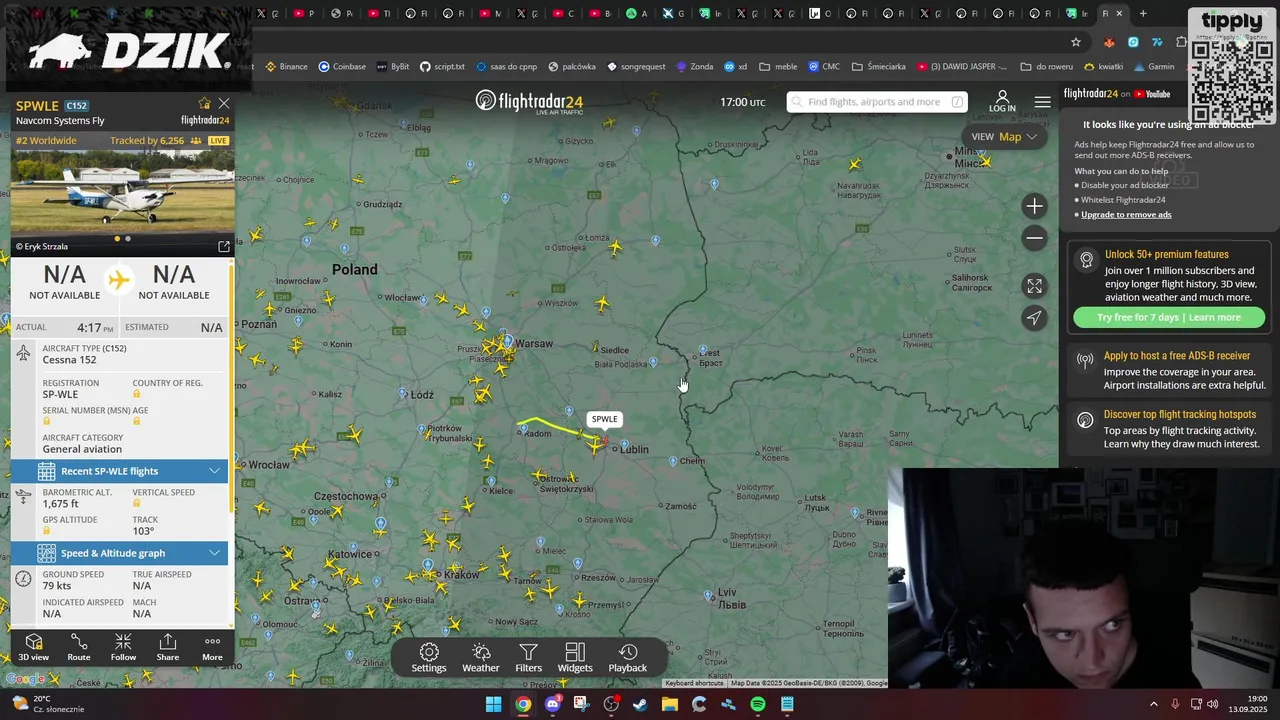
Task: Zoom out of the map
Action: (1035, 238)
